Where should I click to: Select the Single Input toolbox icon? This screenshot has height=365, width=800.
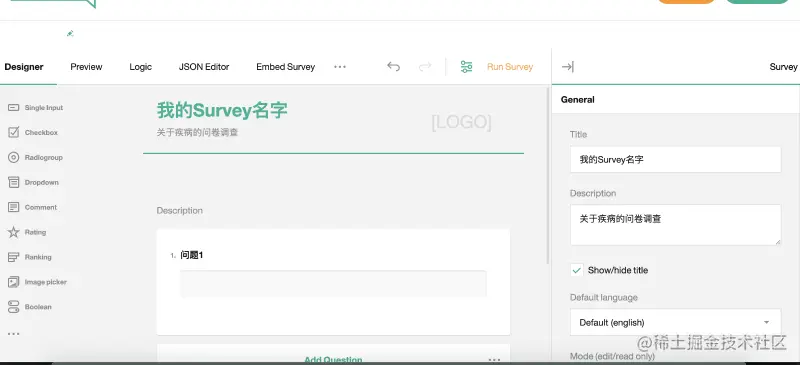pos(14,108)
